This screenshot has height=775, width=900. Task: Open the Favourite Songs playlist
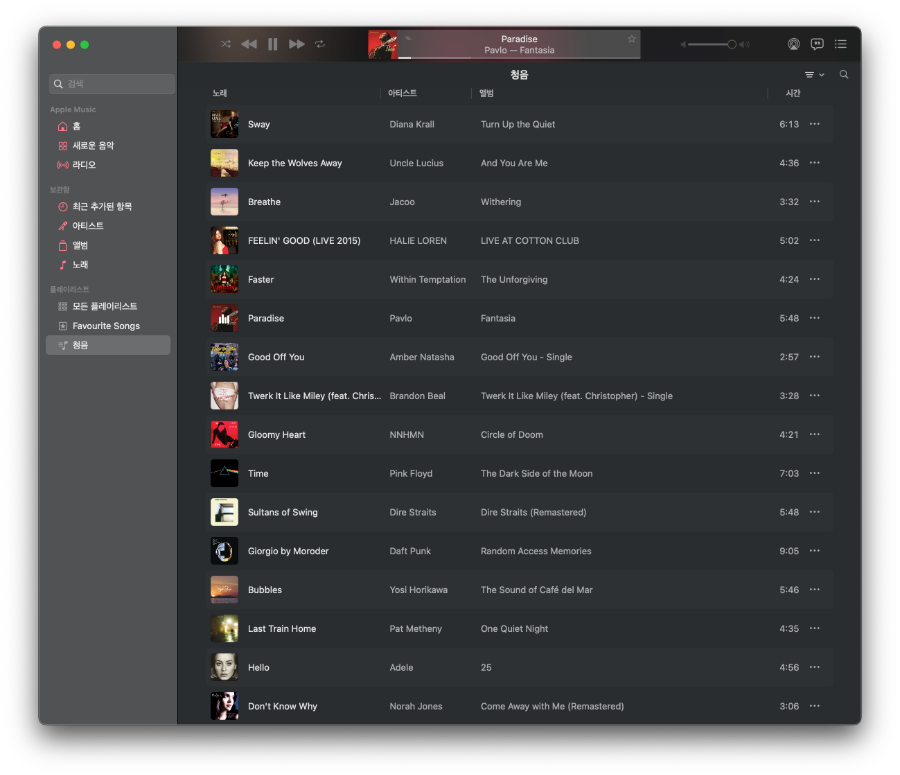coord(108,326)
